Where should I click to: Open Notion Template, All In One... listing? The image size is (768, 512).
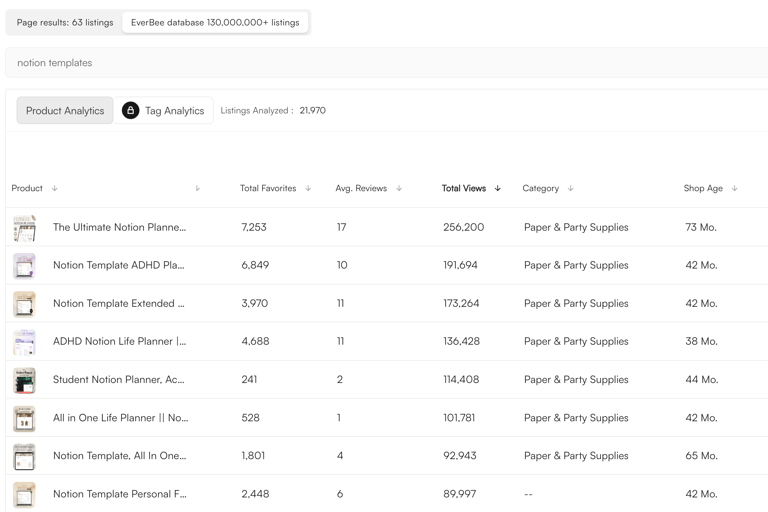pos(120,456)
